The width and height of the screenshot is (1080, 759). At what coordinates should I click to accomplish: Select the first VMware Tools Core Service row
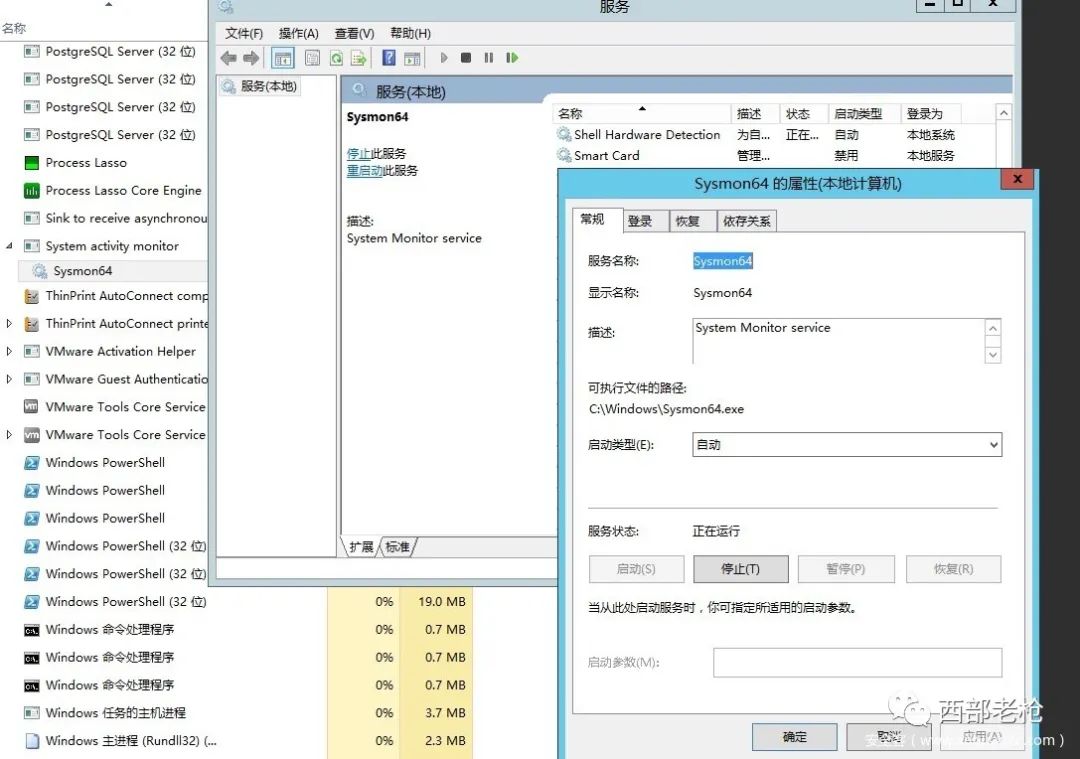[114, 407]
